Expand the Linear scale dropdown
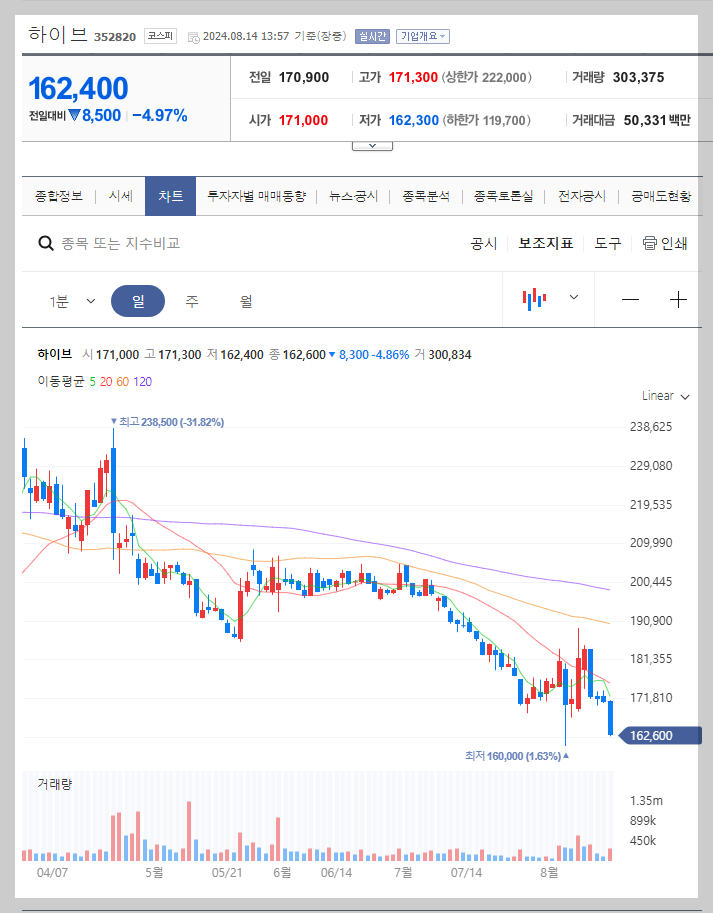Image resolution: width=713 pixels, height=913 pixels. pyautogui.click(x=664, y=396)
